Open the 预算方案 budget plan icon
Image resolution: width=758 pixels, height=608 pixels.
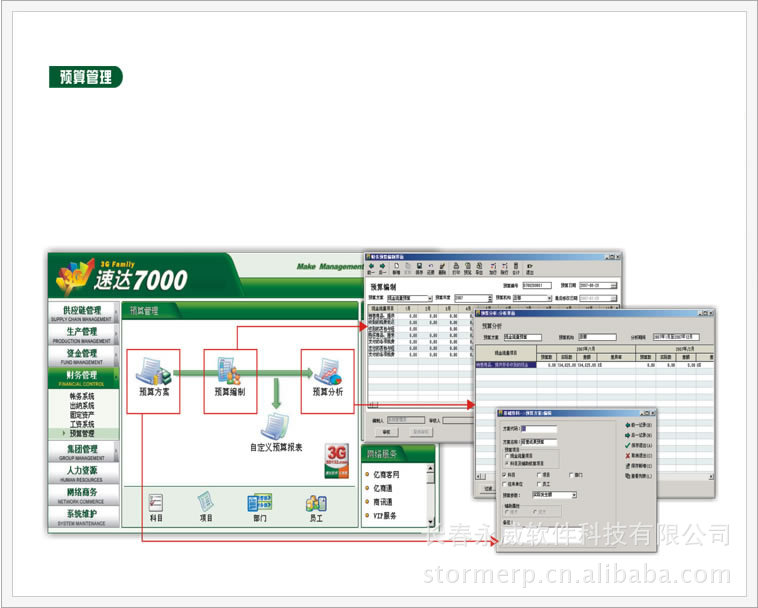coord(153,379)
